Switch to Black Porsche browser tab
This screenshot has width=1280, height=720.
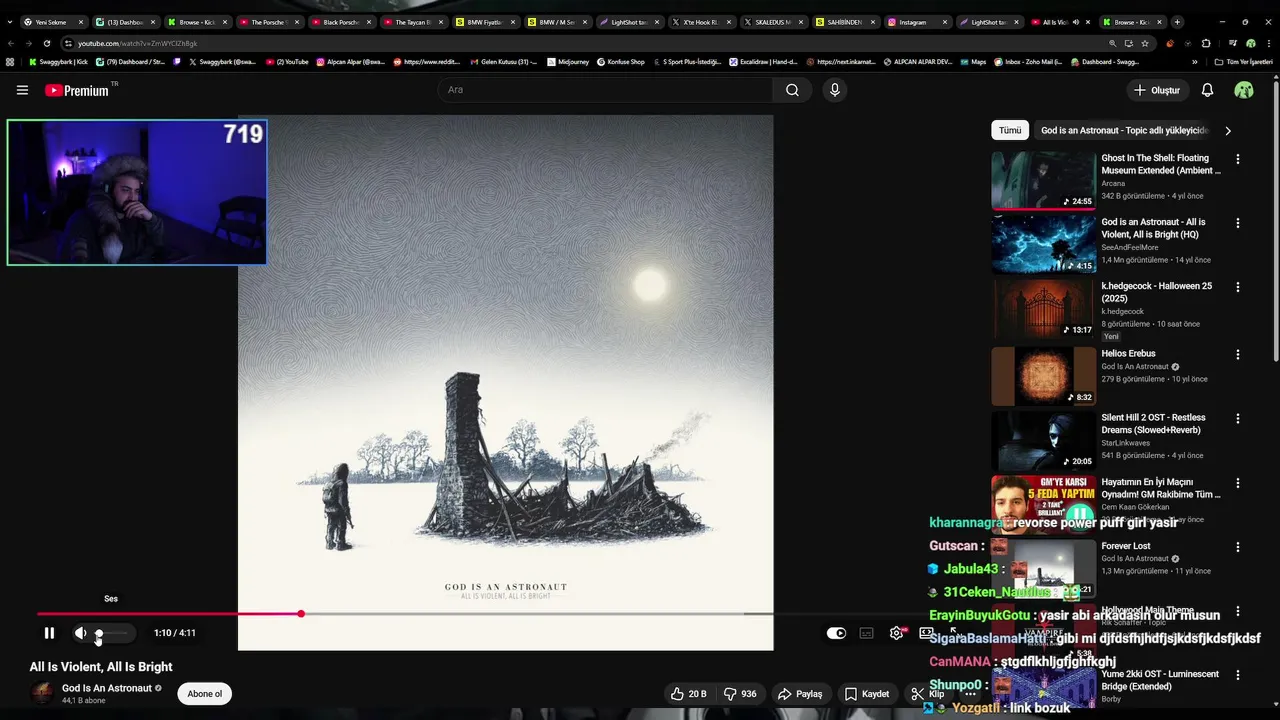click(342, 22)
